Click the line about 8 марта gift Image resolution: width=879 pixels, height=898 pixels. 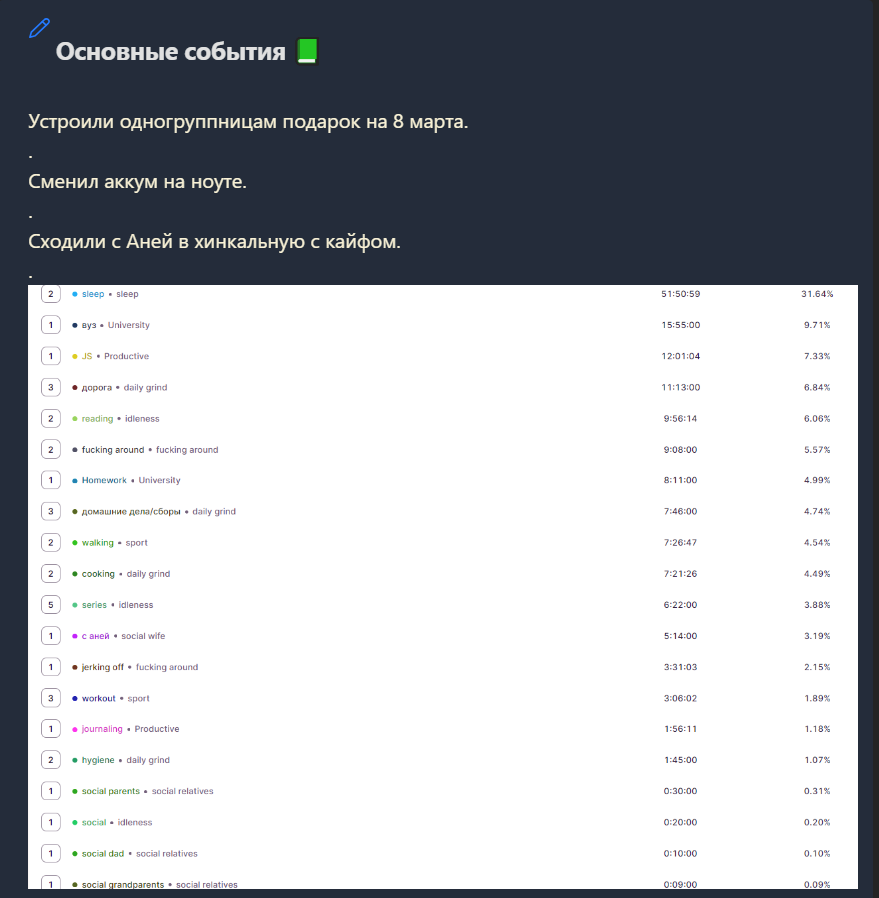pos(248,122)
